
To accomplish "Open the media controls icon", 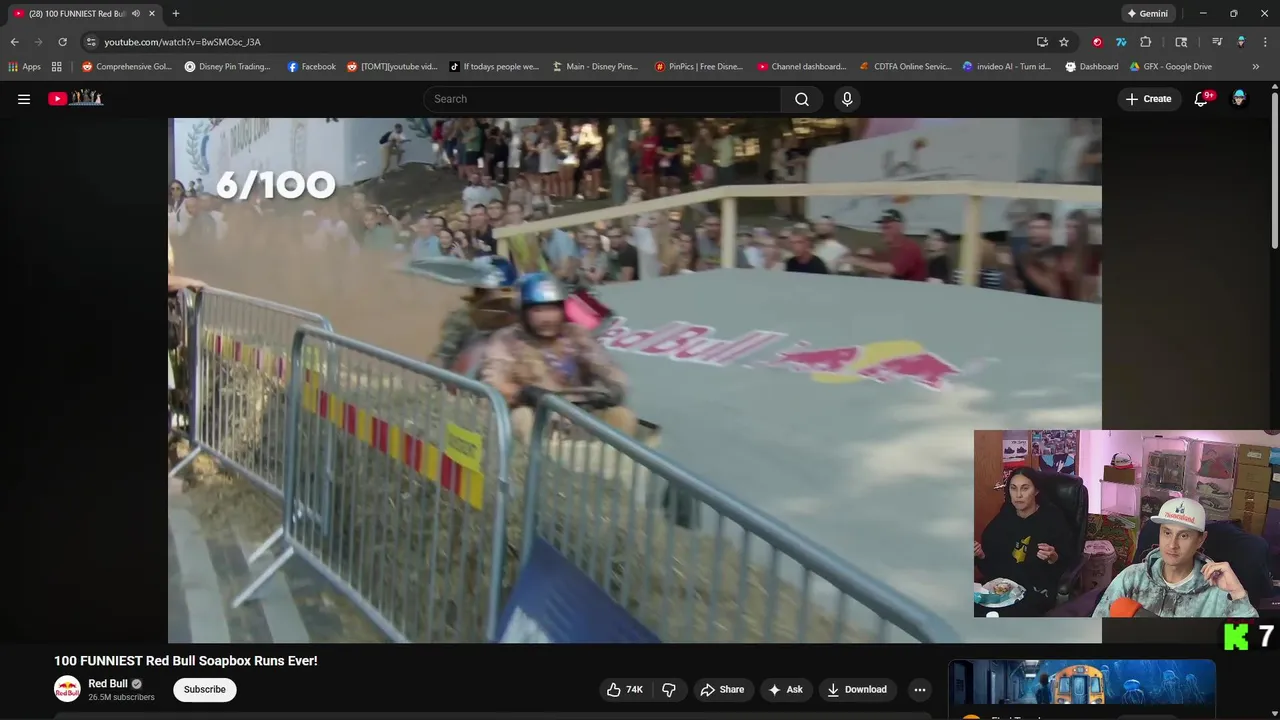I will [x=1217, y=42].
